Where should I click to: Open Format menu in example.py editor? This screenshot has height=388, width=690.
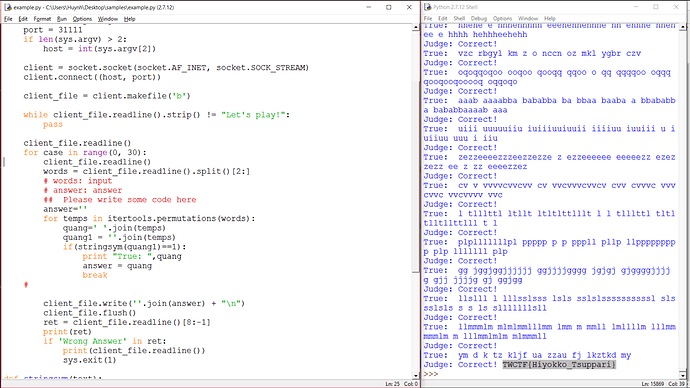[x=42, y=19]
